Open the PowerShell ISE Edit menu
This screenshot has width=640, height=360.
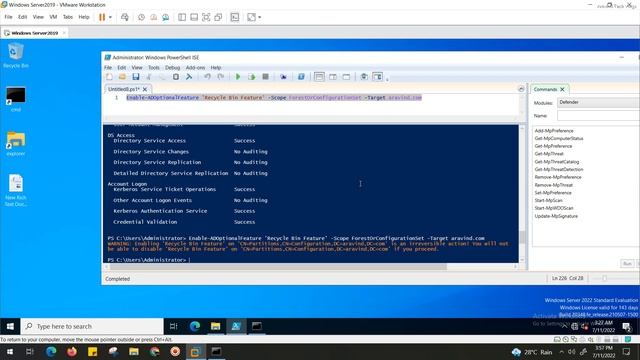coord(122,67)
